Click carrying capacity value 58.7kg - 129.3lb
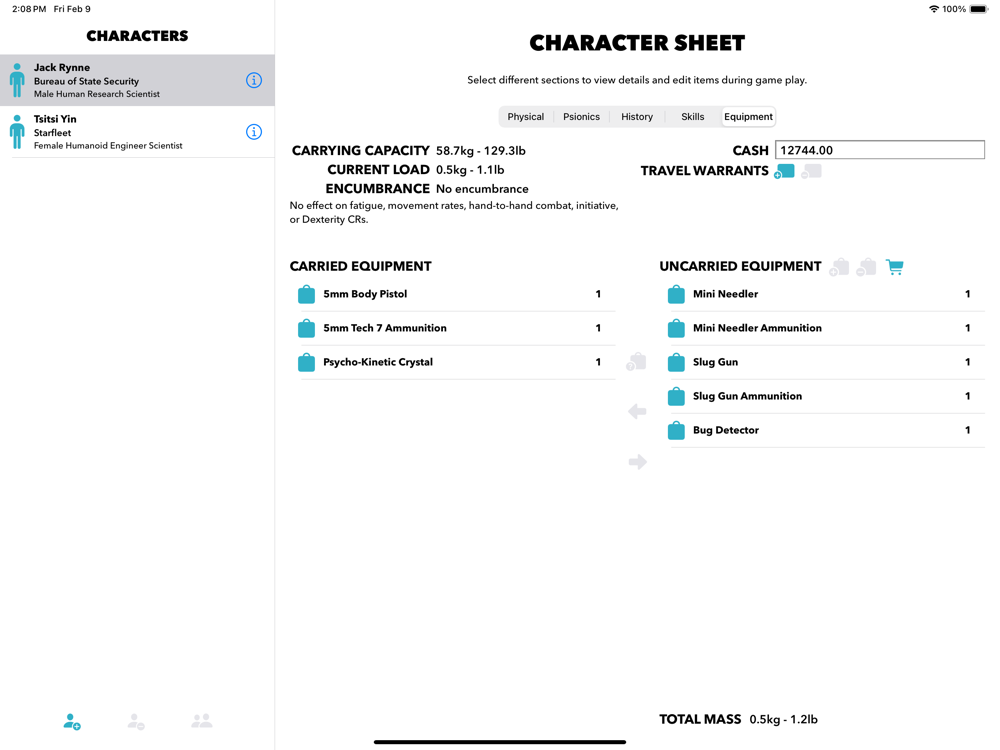This screenshot has height=750, width=1000. coord(481,151)
